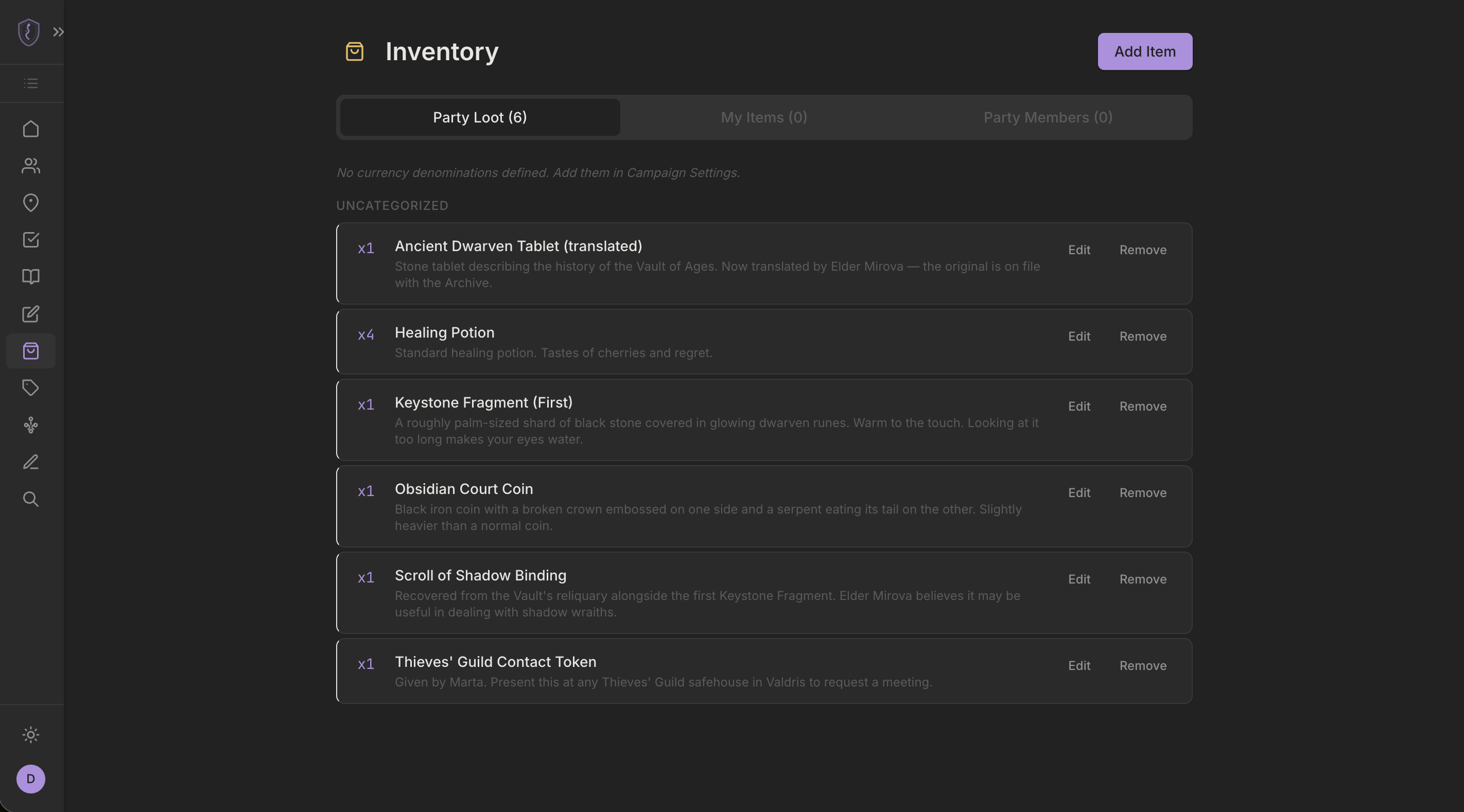Edit Scroll of Shadow Binding

click(1078, 579)
